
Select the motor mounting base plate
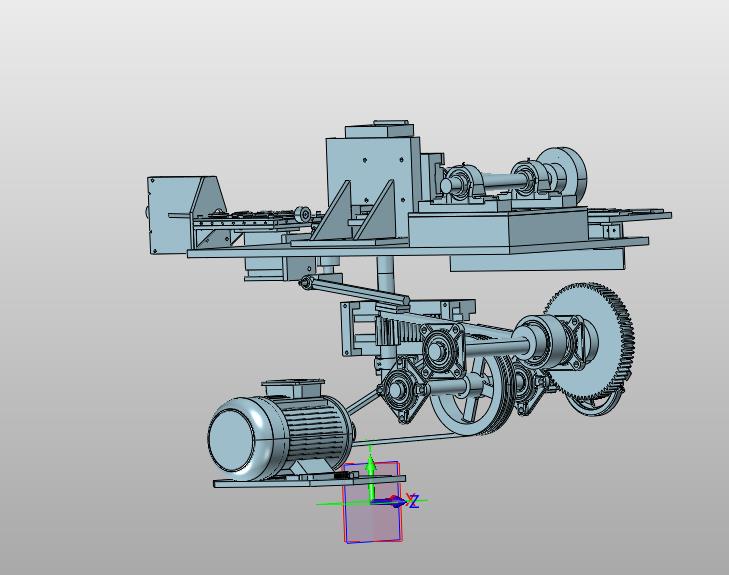[309, 481]
